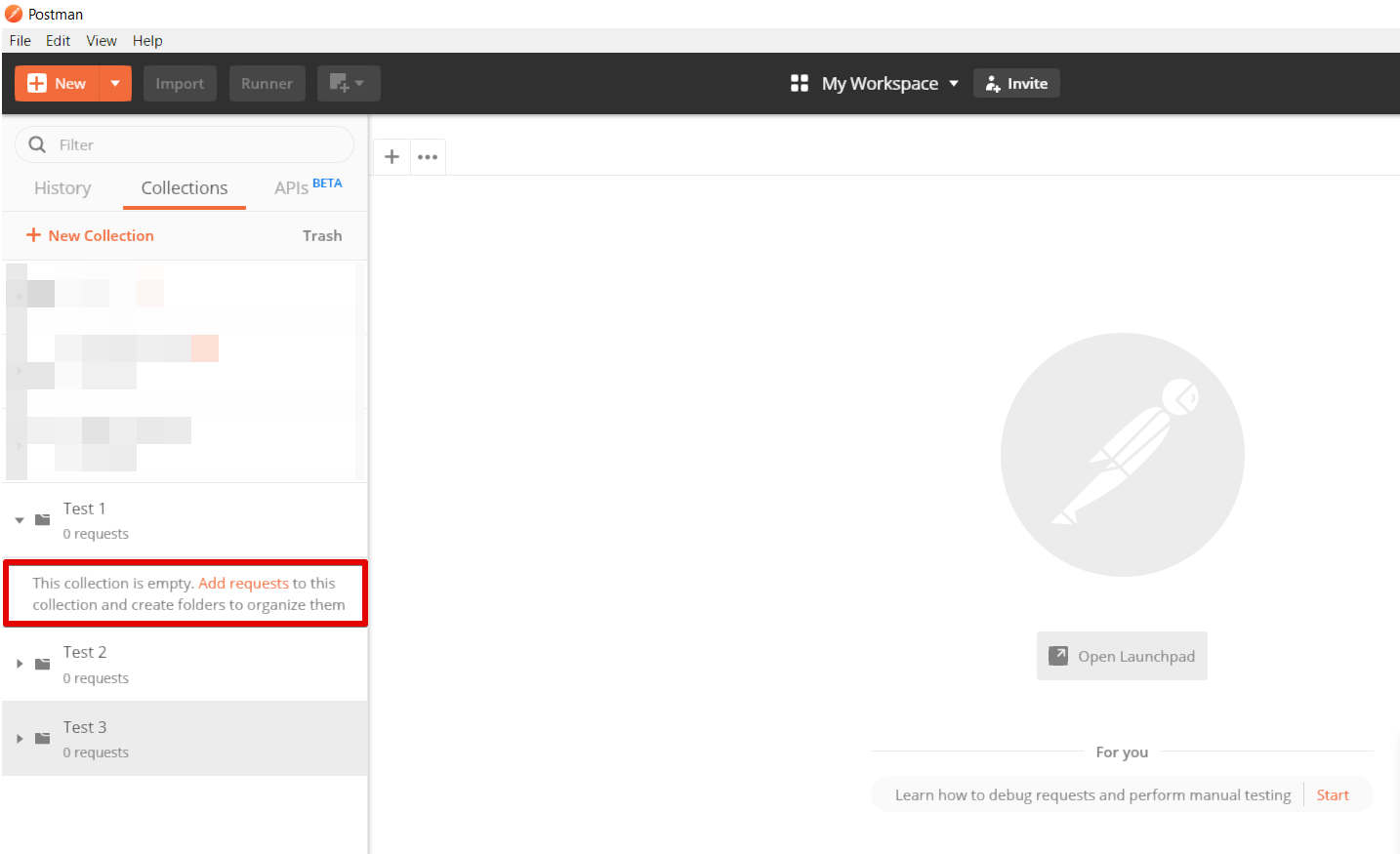Open the tab options ellipsis menu
The image size is (1400, 854).
click(x=428, y=156)
